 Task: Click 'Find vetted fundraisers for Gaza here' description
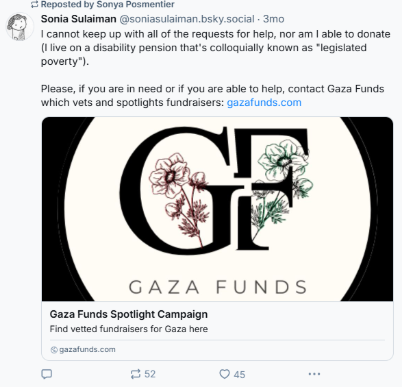point(129,329)
